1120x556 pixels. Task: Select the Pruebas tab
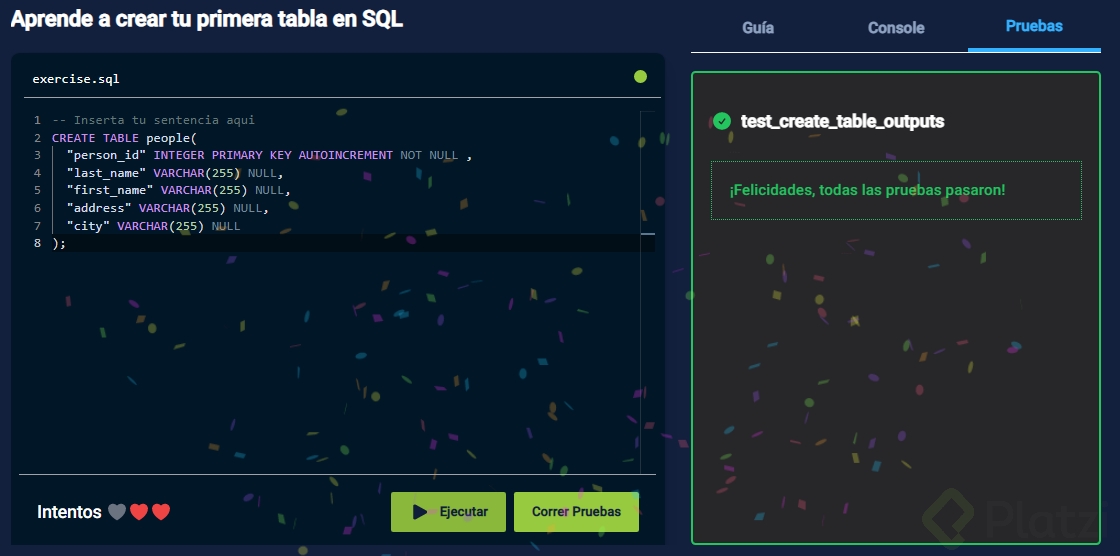[x=1035, y=27]
